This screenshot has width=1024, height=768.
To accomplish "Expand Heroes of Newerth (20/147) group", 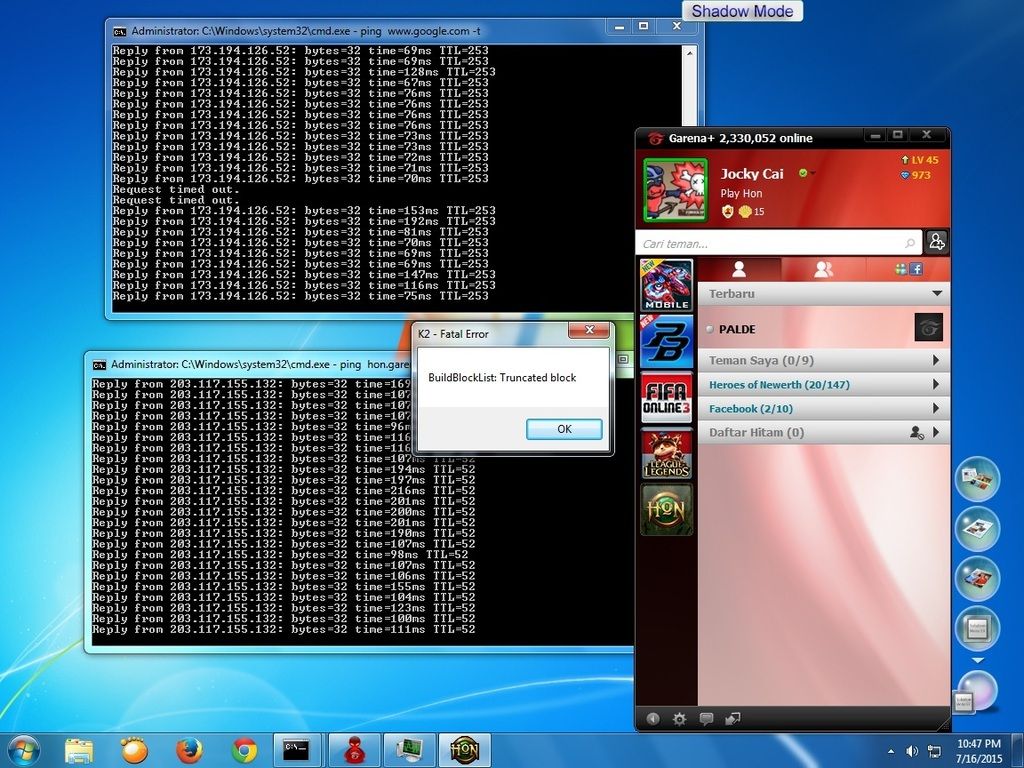I will pyautogui.click(x=936, y=384).
